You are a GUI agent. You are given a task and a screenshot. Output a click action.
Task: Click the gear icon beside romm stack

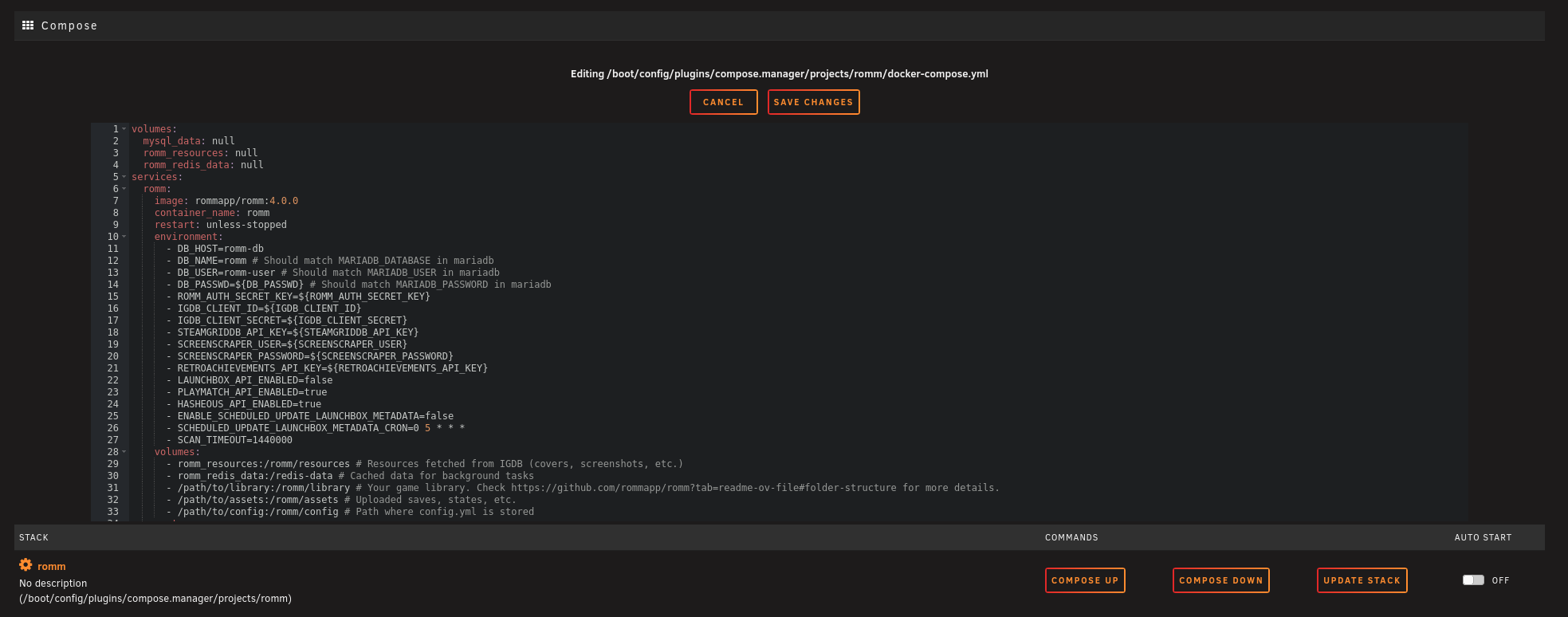(26, 565)
